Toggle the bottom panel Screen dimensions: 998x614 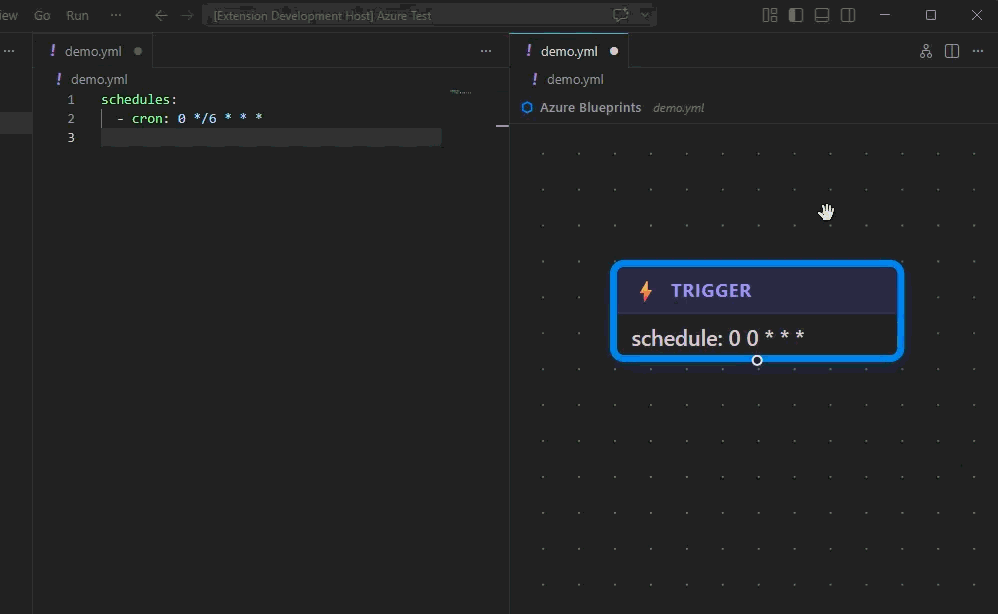(822, 15)
